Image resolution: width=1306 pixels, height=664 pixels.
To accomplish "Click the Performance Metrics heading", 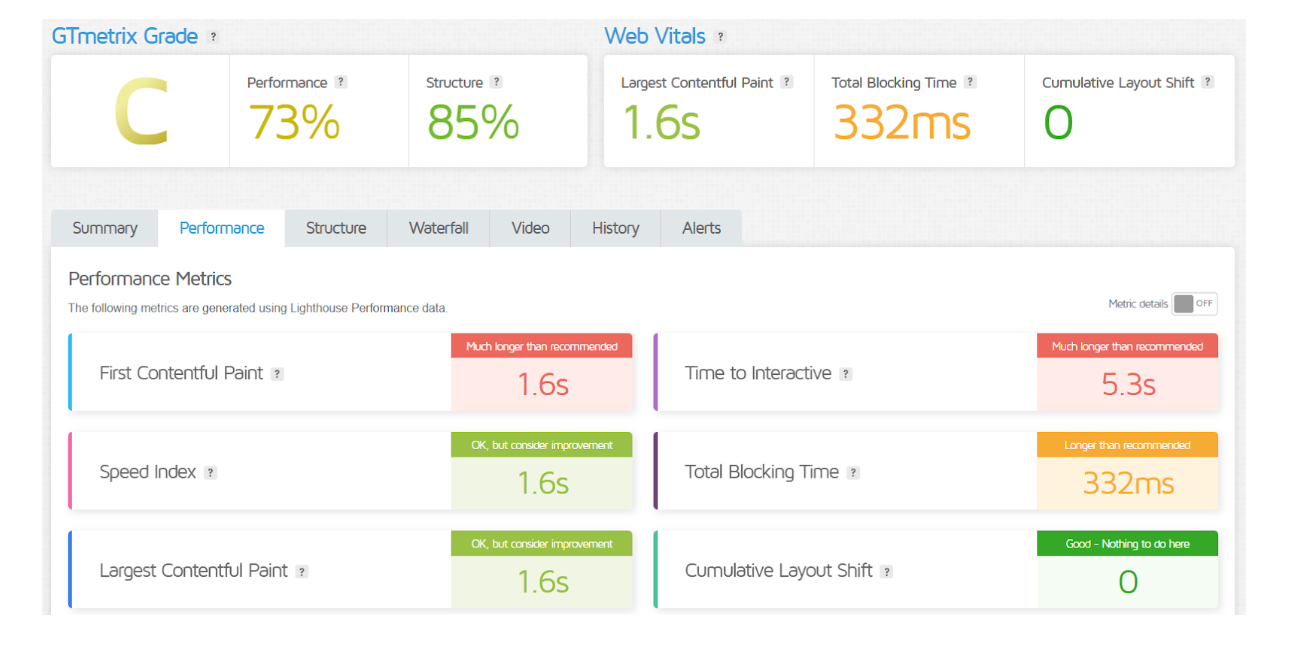I will [150, 279].
